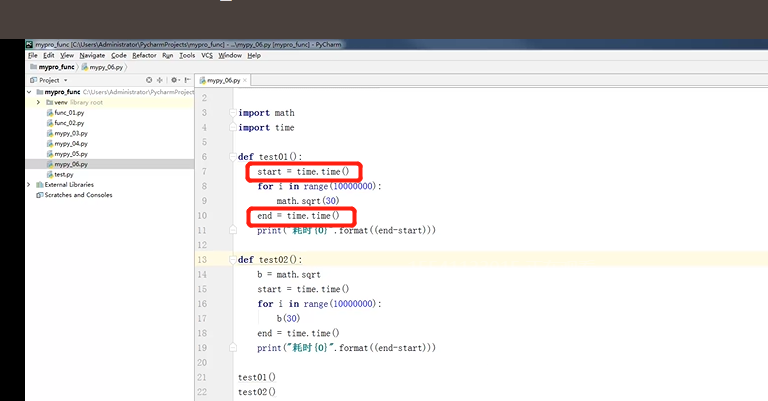Viewport: 768px width, 401px height.
Task: Open the Help menu
Action: [x=254, y=56]
